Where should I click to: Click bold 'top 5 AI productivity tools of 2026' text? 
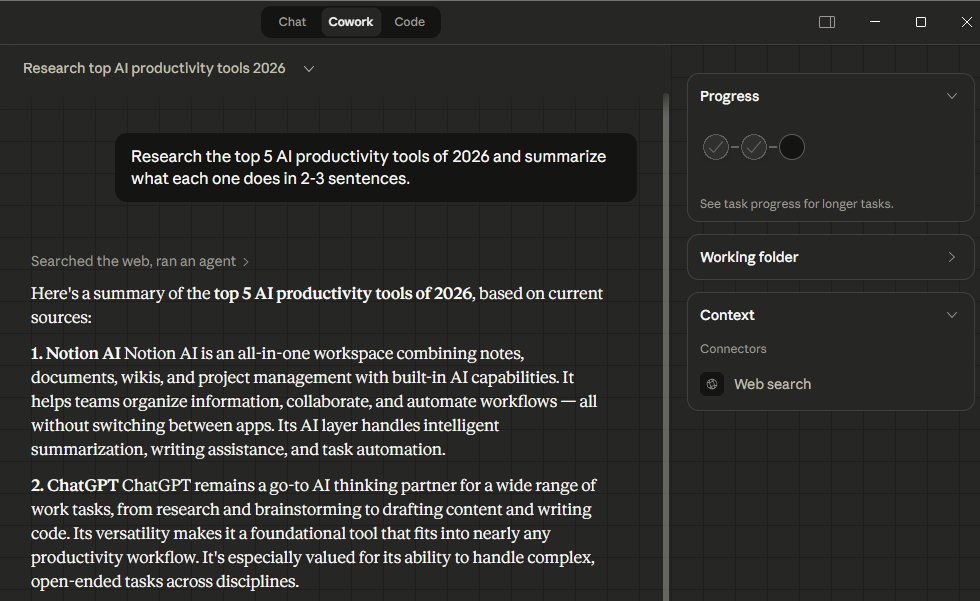[342, 294]
